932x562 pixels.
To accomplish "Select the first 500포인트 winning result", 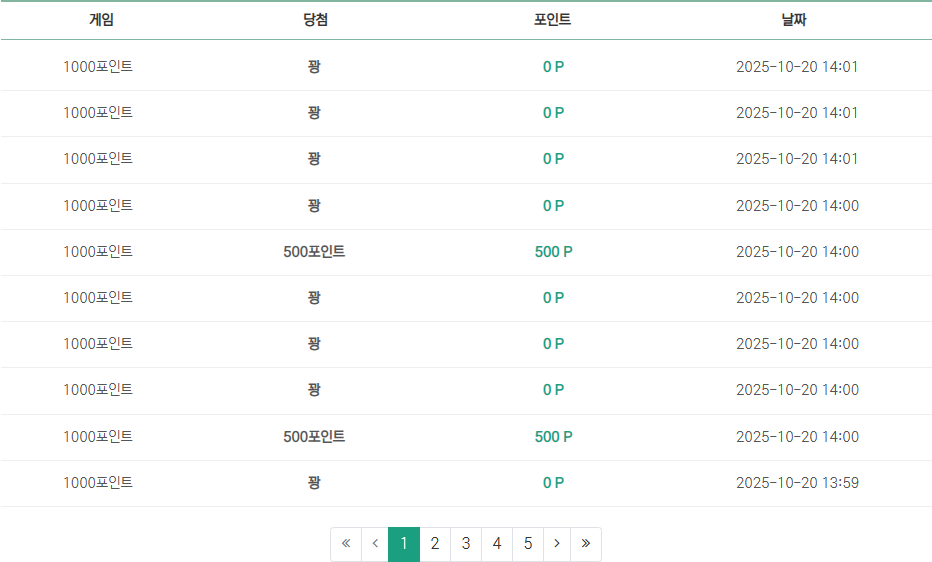I will pos(314,252).
